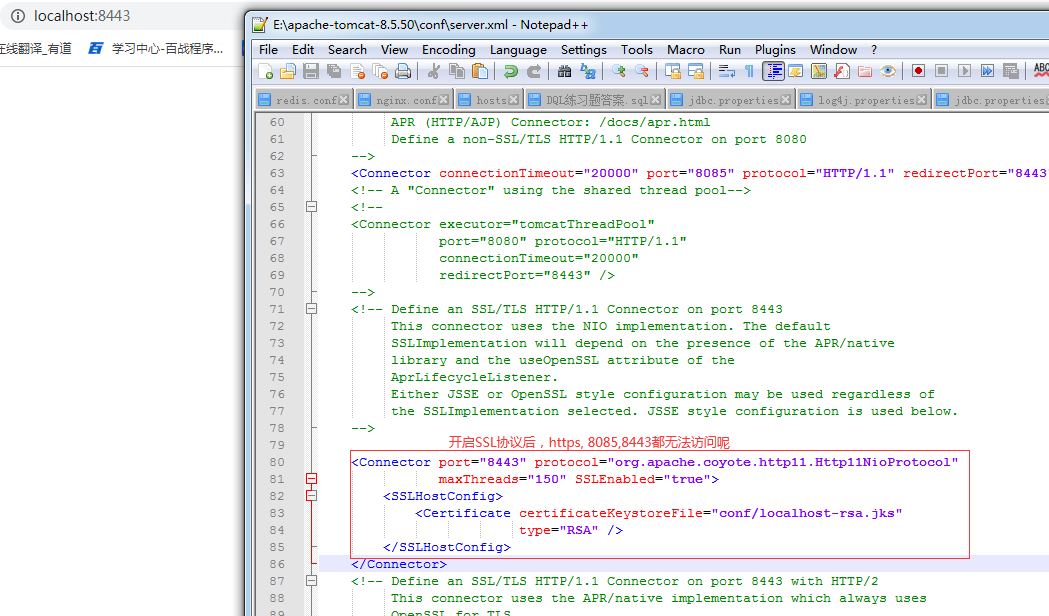
Task: Paste from clipboard with the Paste icon
Action: point(480,71)
